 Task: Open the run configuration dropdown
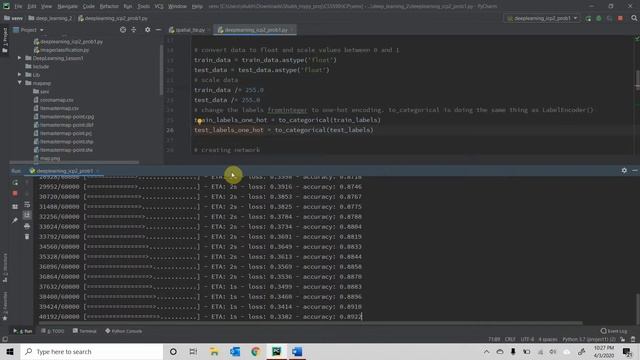[542, 18]
